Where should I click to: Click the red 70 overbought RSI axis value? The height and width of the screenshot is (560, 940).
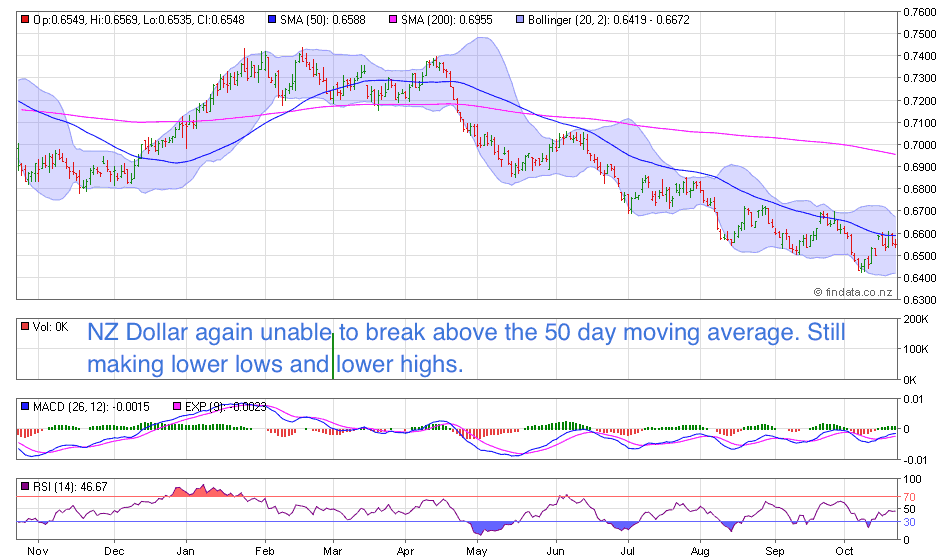pos(909,497)
